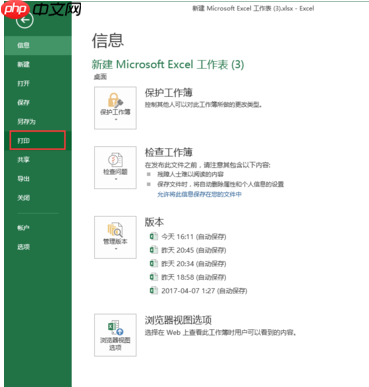The width and height of the screenshot is (369, 387).
Task: Click the 保护工作簿 lock icon button
Action: click(x=115, y=108)
